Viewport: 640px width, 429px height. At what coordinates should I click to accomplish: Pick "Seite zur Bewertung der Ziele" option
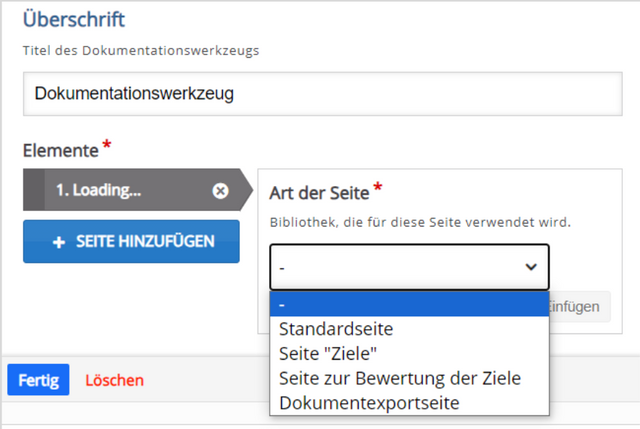point(409,378)
